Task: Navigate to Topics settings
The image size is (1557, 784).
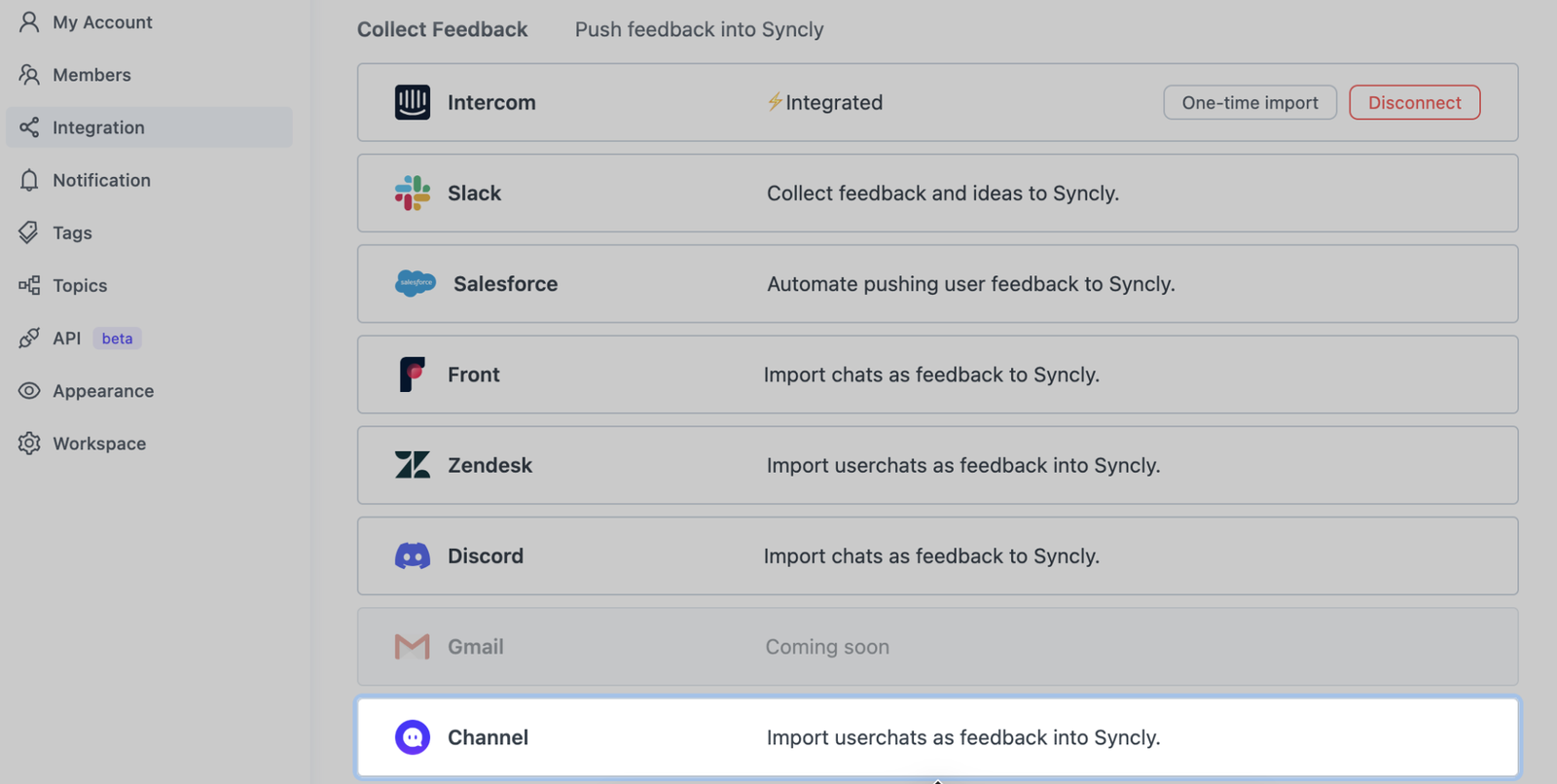Action: (79, 285)
